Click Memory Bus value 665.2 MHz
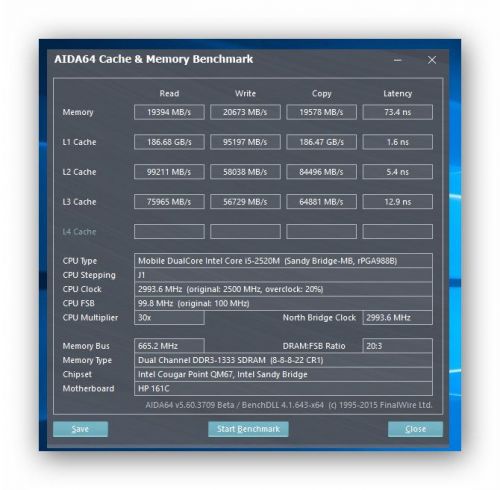The height and width of the screenshot is (490, 500). 169,346
